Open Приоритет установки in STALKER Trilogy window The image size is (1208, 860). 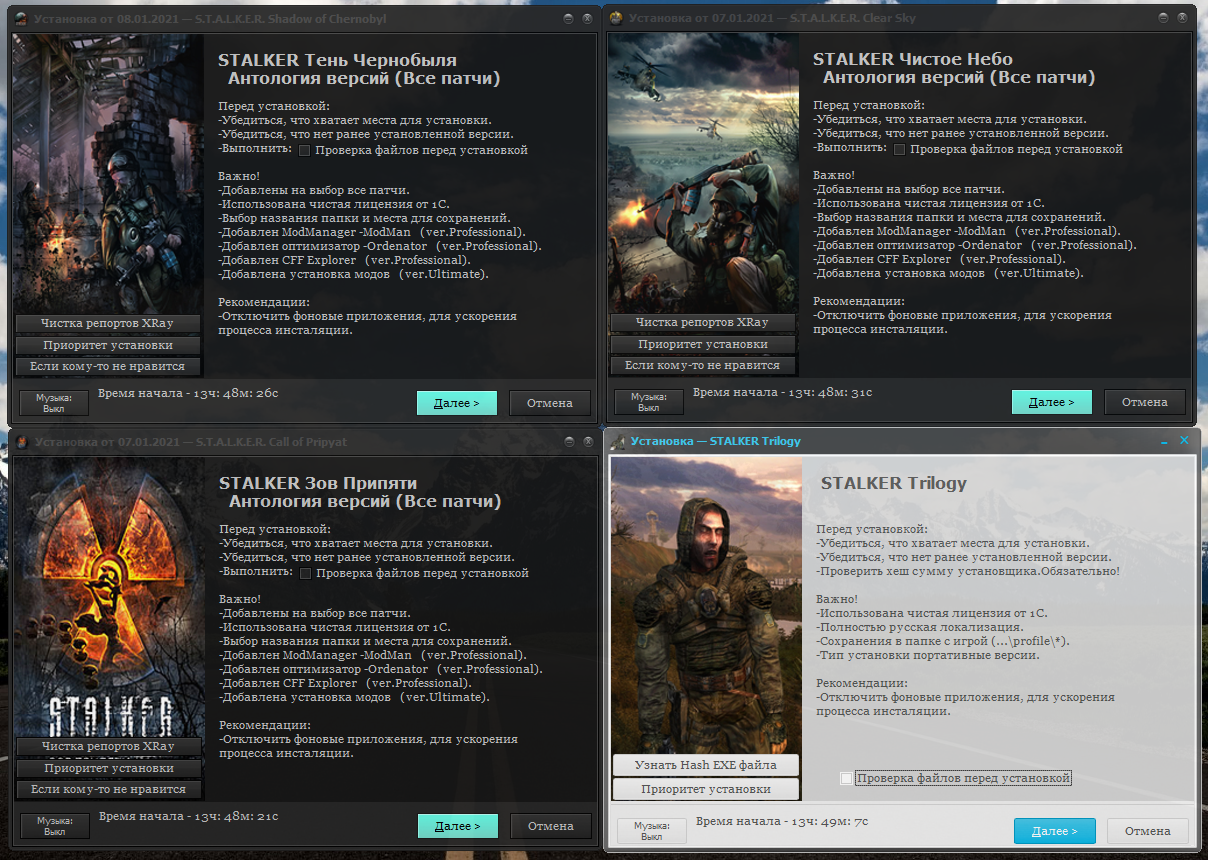point(706,789)
